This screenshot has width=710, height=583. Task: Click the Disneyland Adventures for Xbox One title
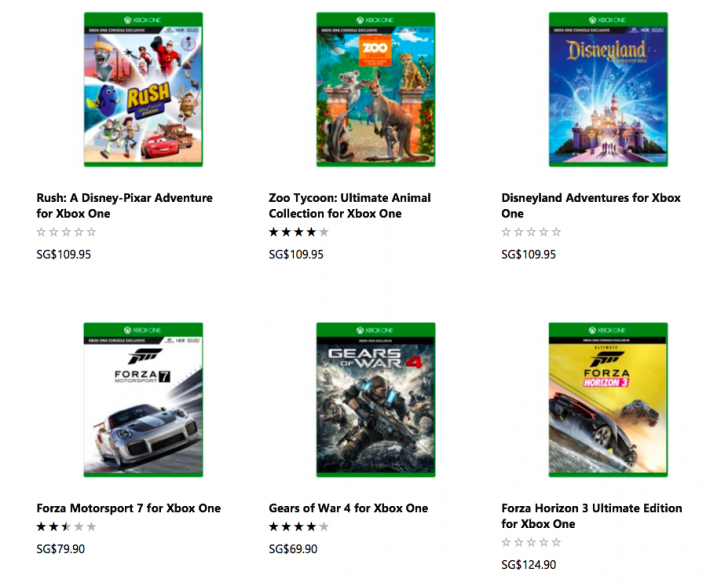591,205
